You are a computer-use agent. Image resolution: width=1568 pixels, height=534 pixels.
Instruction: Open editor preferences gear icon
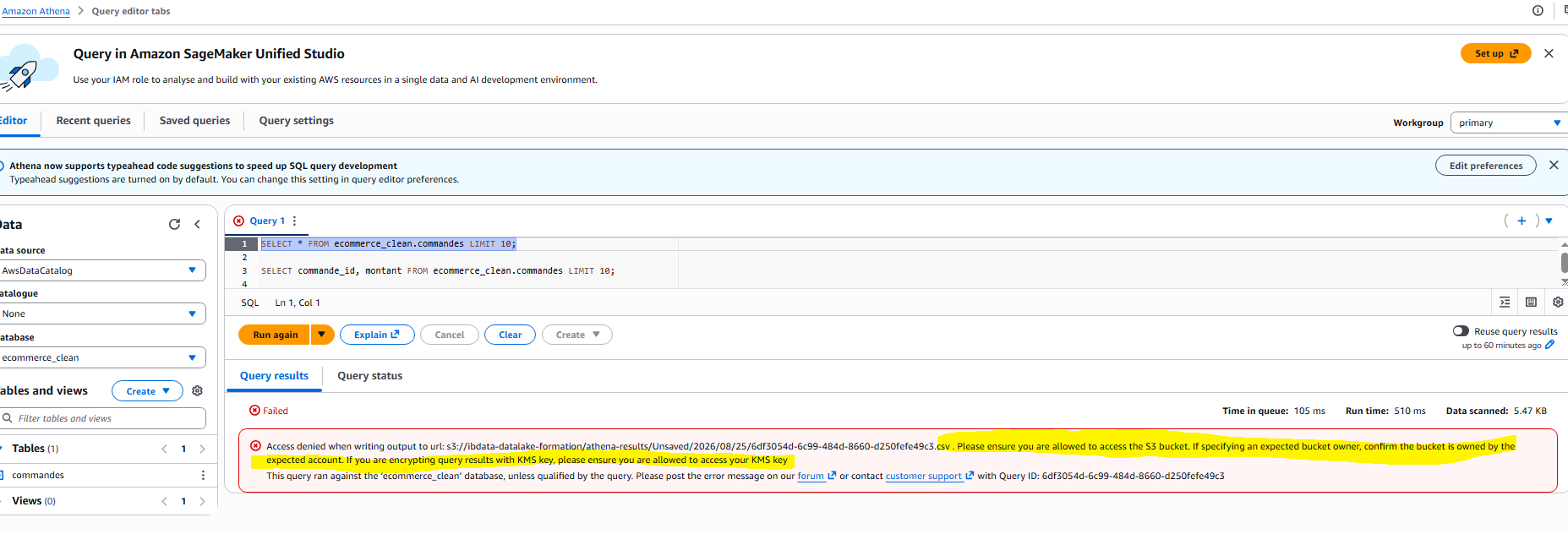pyautogui.click(x=1558, y=302)
